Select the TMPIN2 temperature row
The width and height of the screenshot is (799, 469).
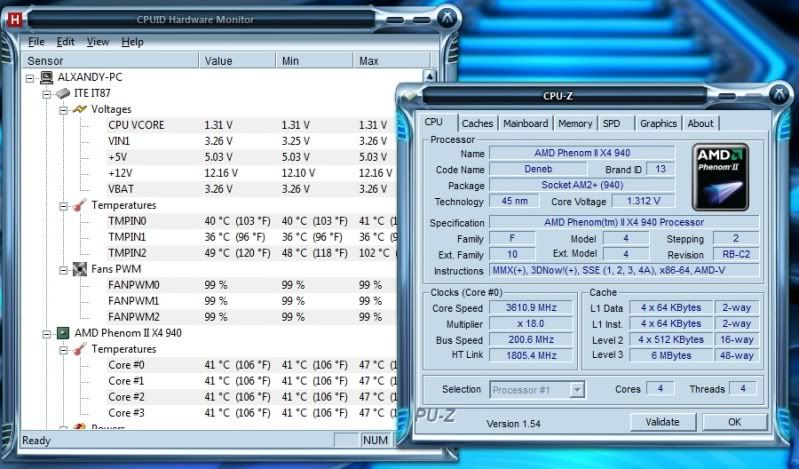(x=251, y=253)
